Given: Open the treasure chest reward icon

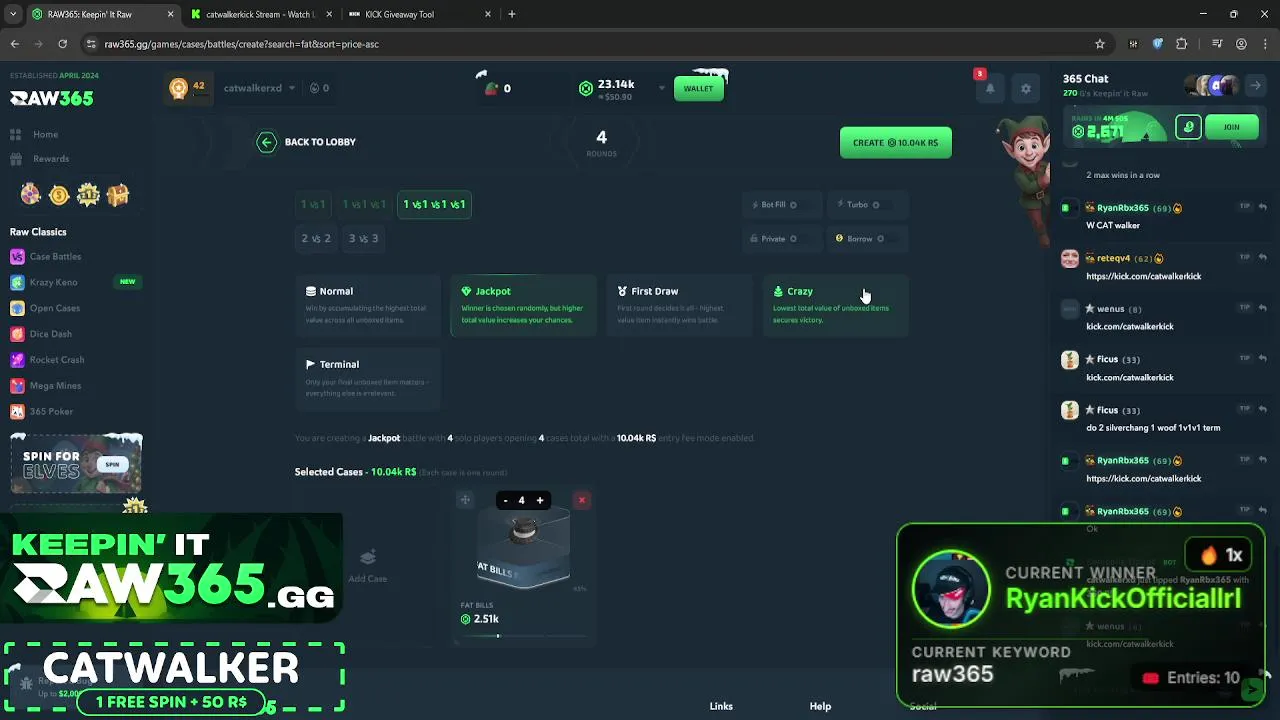Looking at the screenshot, I should click(118, 195).
